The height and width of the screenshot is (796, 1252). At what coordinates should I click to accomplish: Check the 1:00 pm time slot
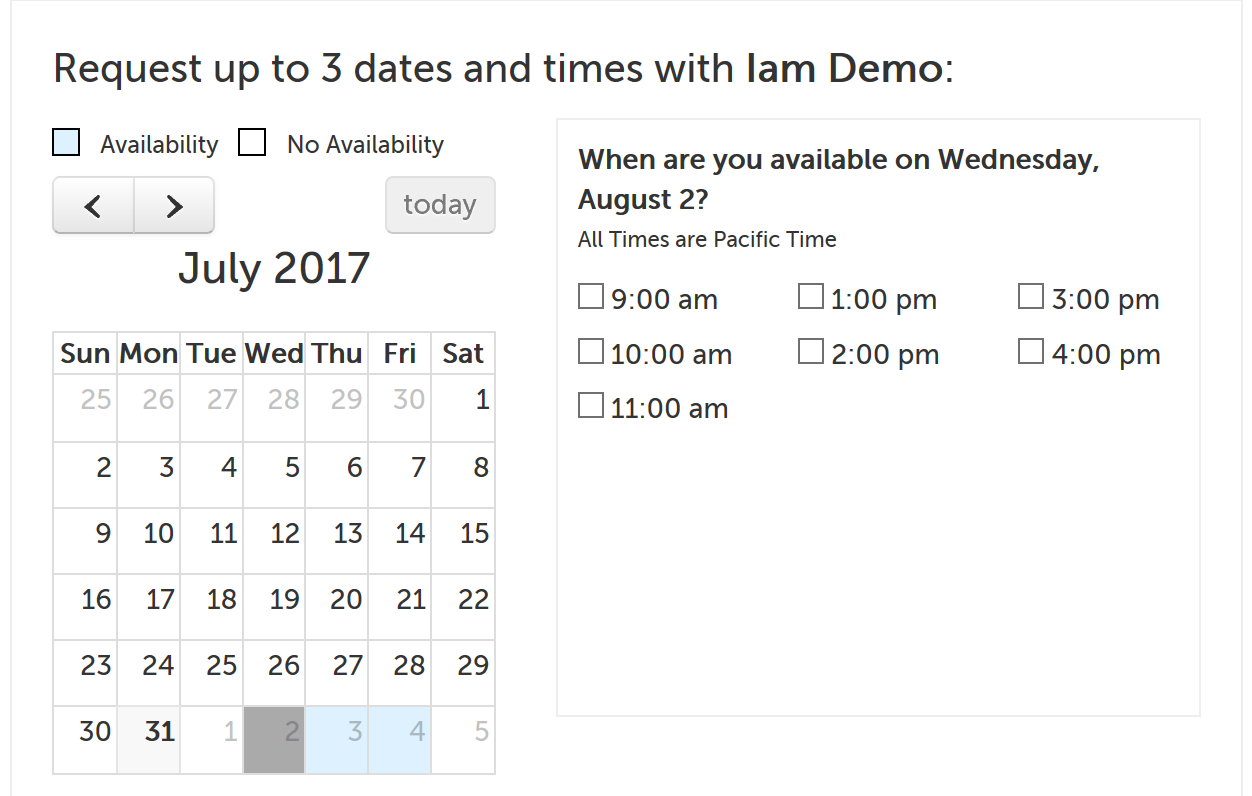pyautogui.click(x=810, y=295)
